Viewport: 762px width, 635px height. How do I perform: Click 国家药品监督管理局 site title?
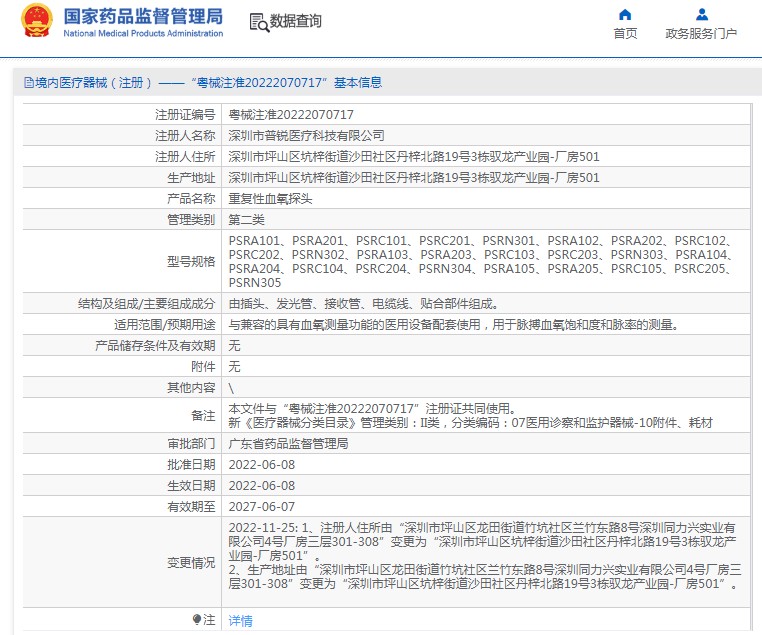pyautogui.click(x=143, y=17)
